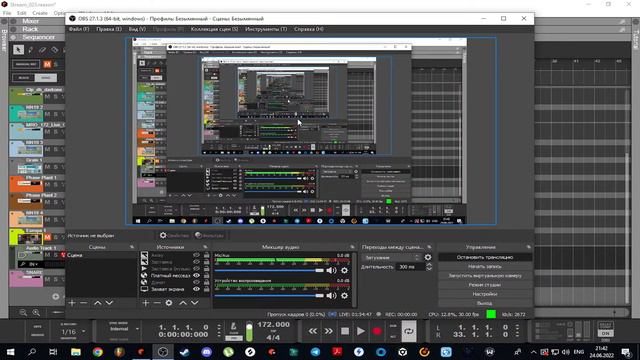Click the metronome click icon in Reason transport
The image size is (640, 360).
tap(233, 327)
